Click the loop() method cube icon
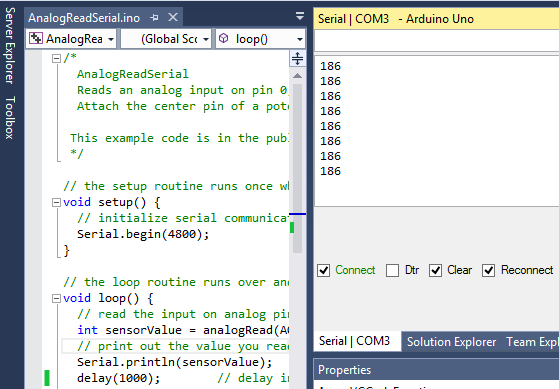 [224, 38]
